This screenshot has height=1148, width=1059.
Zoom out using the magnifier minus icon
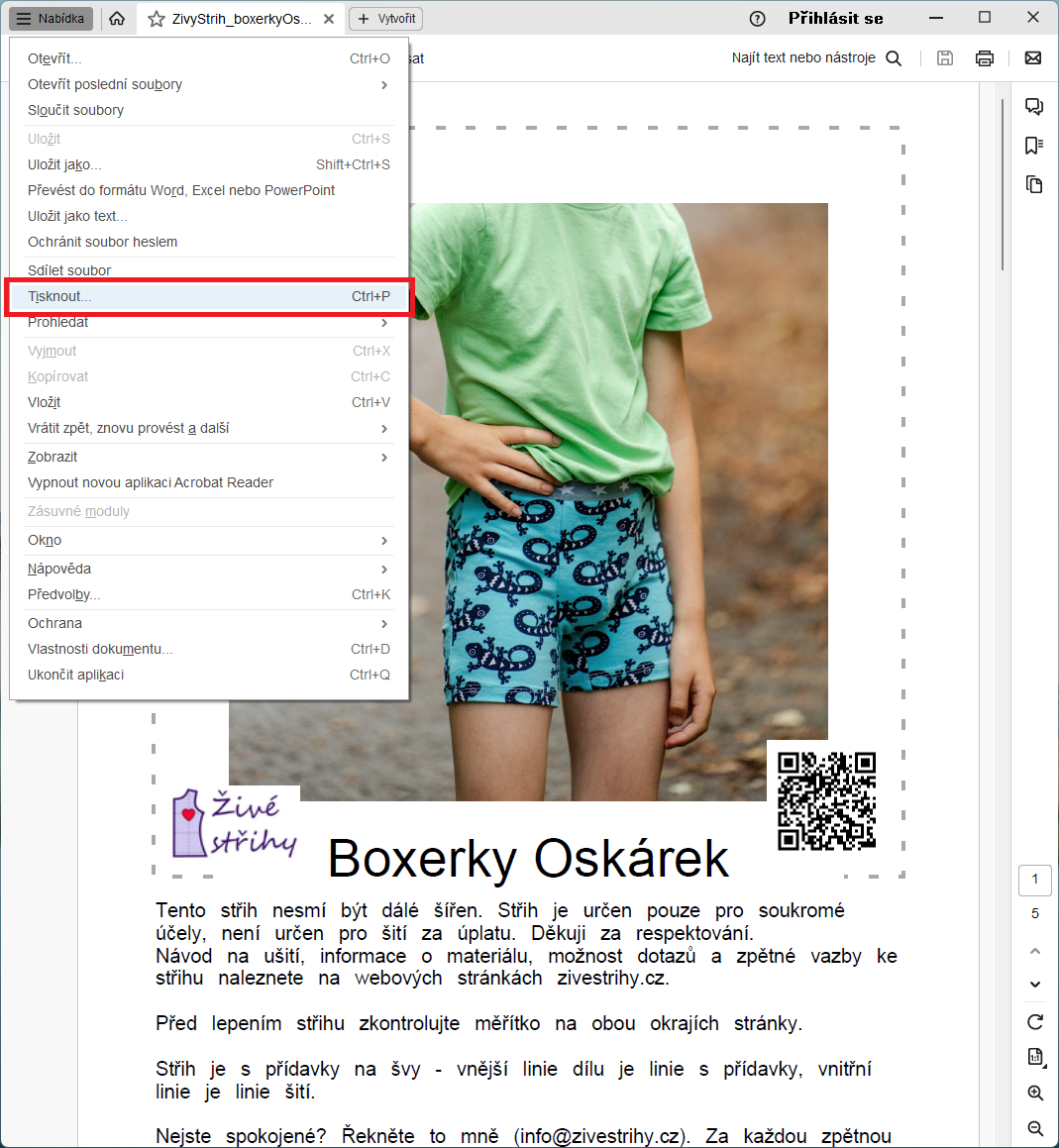(x=1035, y=1128)
